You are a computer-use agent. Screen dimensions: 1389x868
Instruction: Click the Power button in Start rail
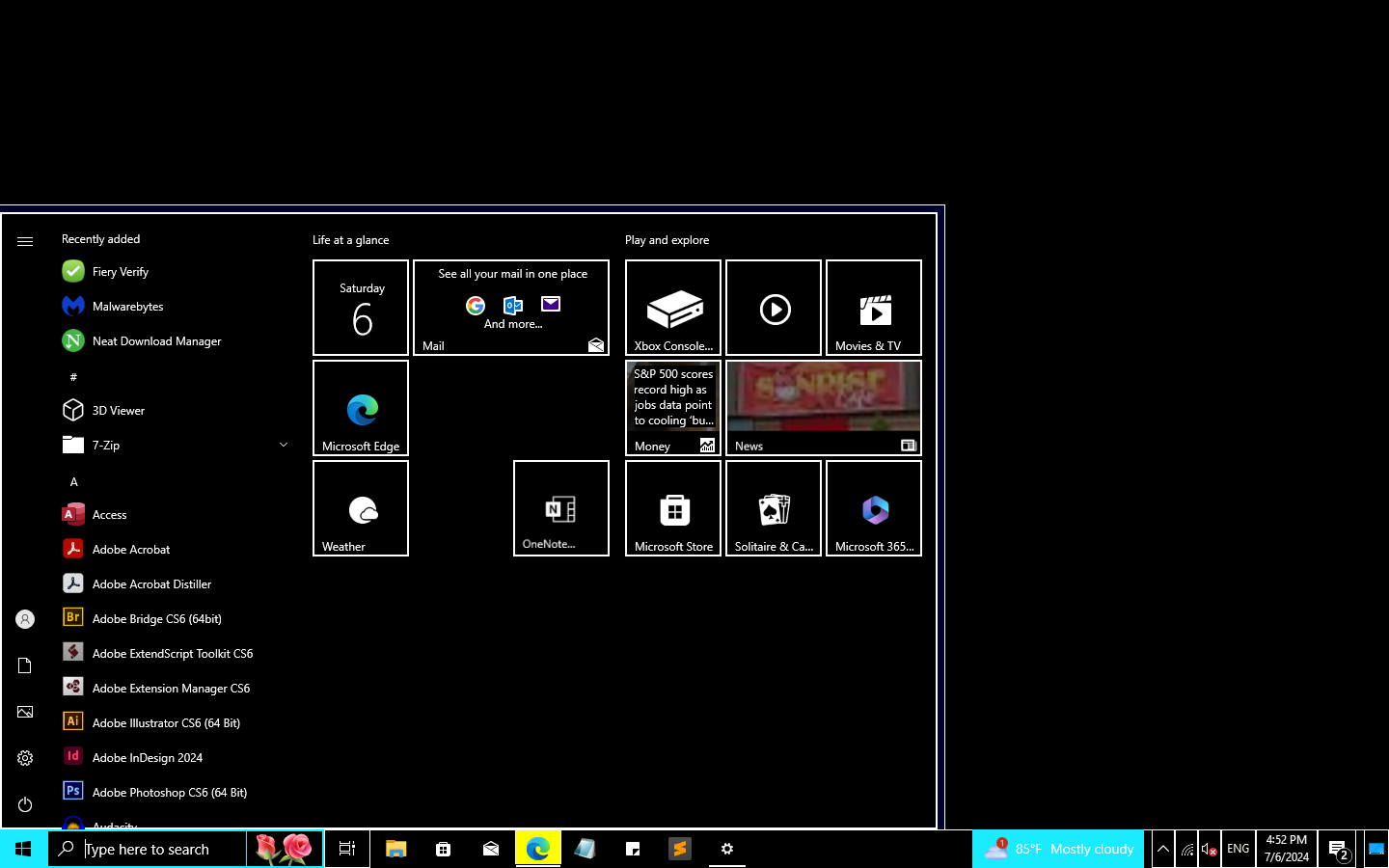tap(25, 804)
